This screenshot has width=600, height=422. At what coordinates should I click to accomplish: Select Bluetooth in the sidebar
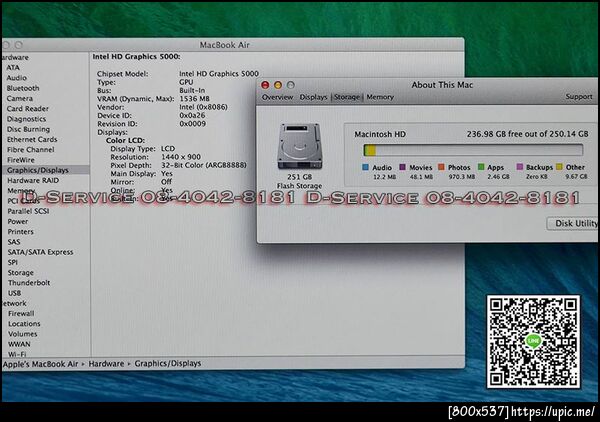click(23, 88)
